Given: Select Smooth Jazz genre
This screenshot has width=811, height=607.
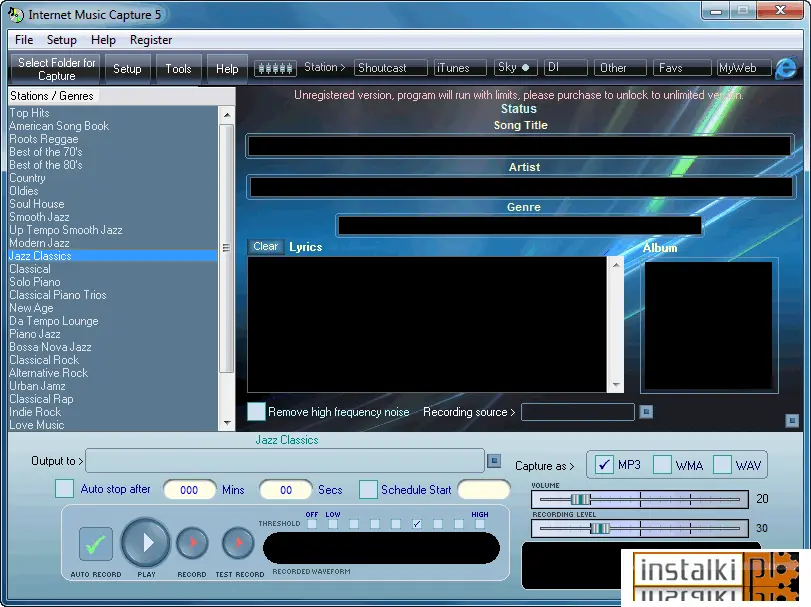Looking at the screenshot, I should [x=39, y=217].
